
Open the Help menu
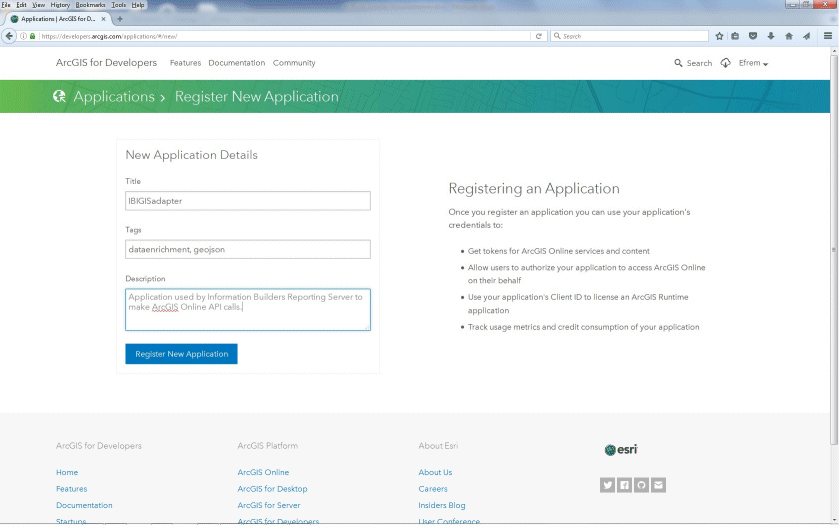click(x=138, y=5)
